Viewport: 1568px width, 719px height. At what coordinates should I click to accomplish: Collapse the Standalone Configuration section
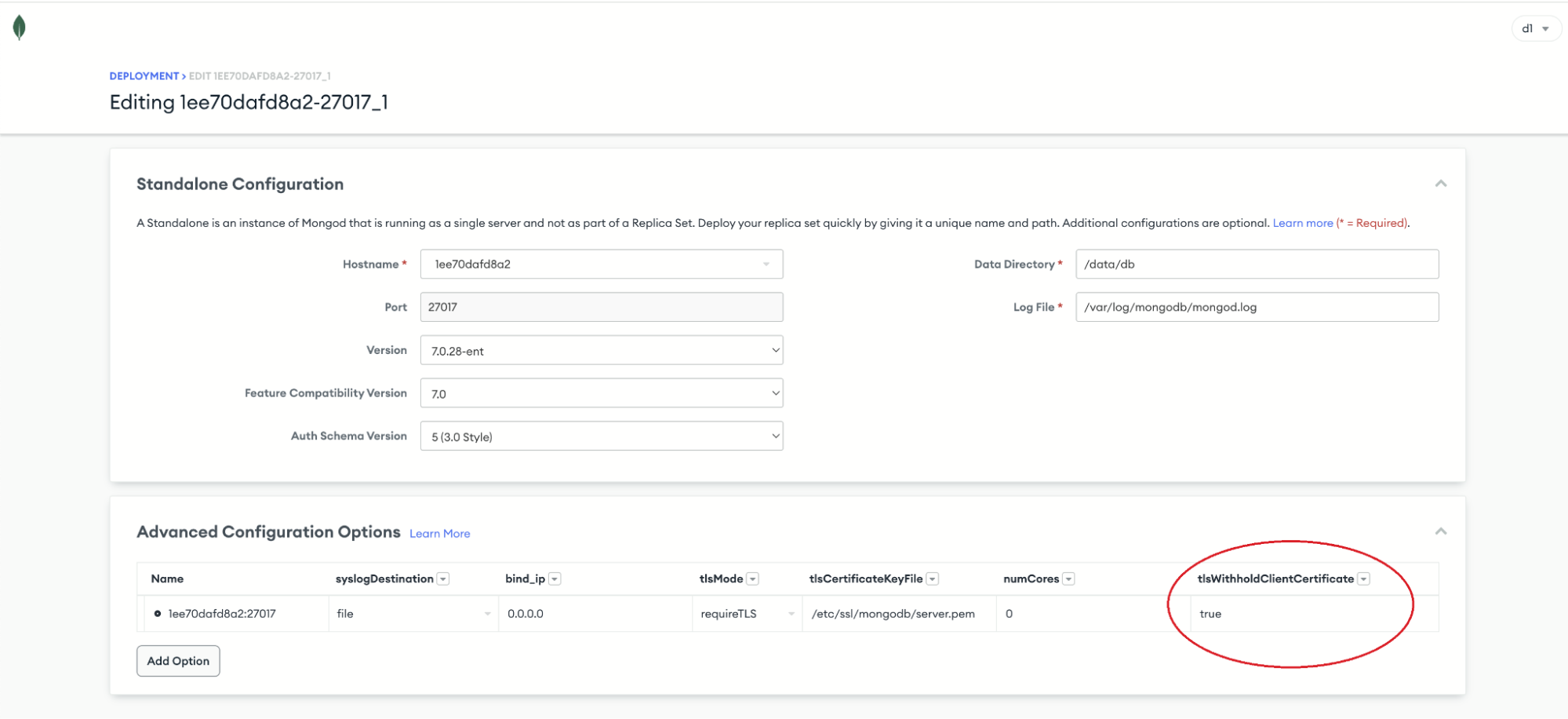pyautogui.click(x=1440, y=184)
